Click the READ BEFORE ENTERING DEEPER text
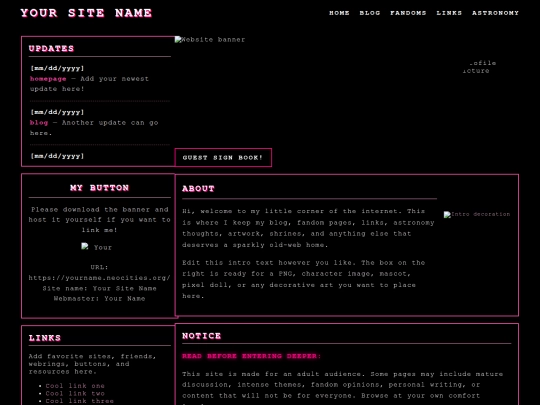540x405 pixels. 251,356
